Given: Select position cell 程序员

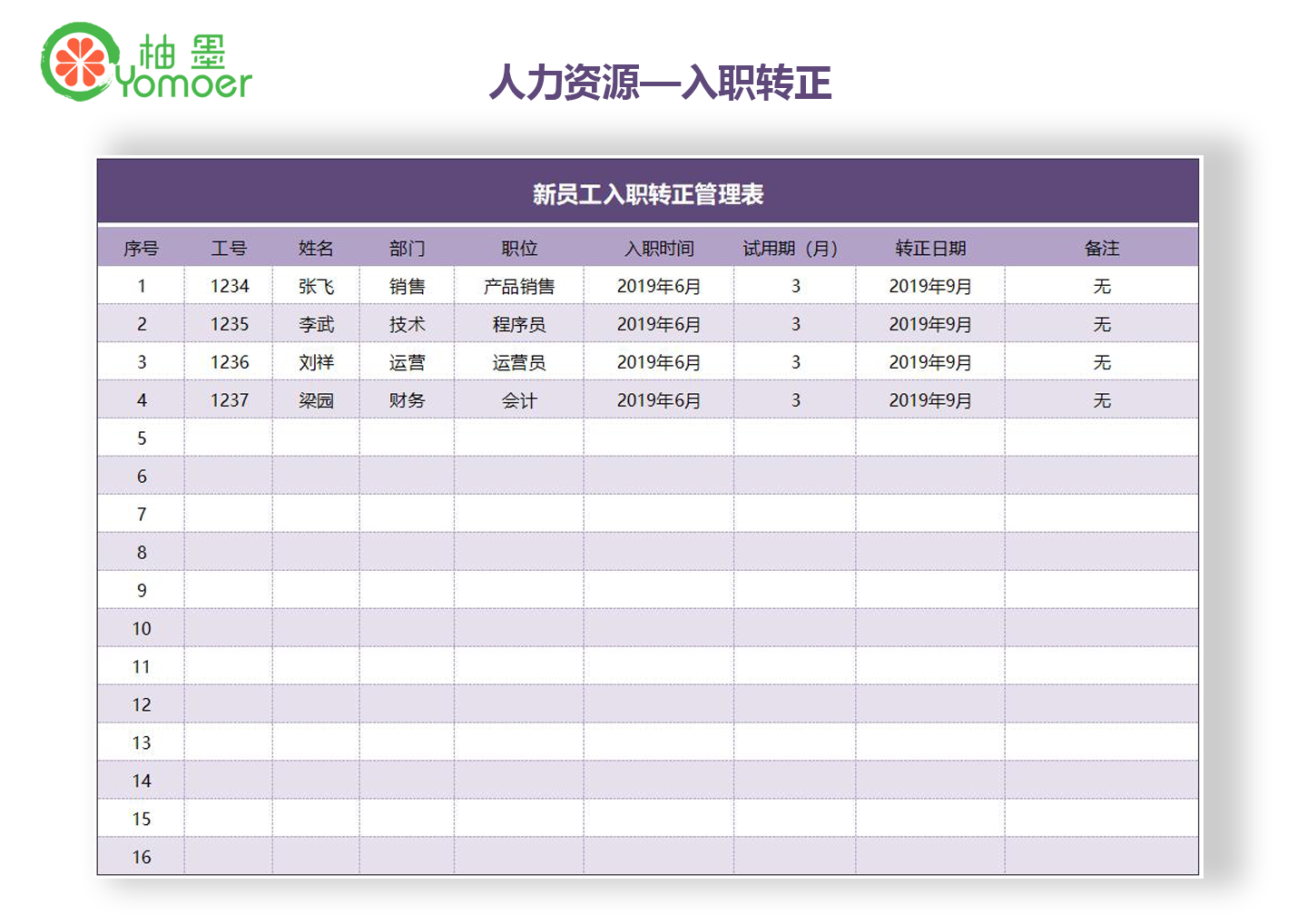Looking at the screenshot, I should tap(519, 324).
